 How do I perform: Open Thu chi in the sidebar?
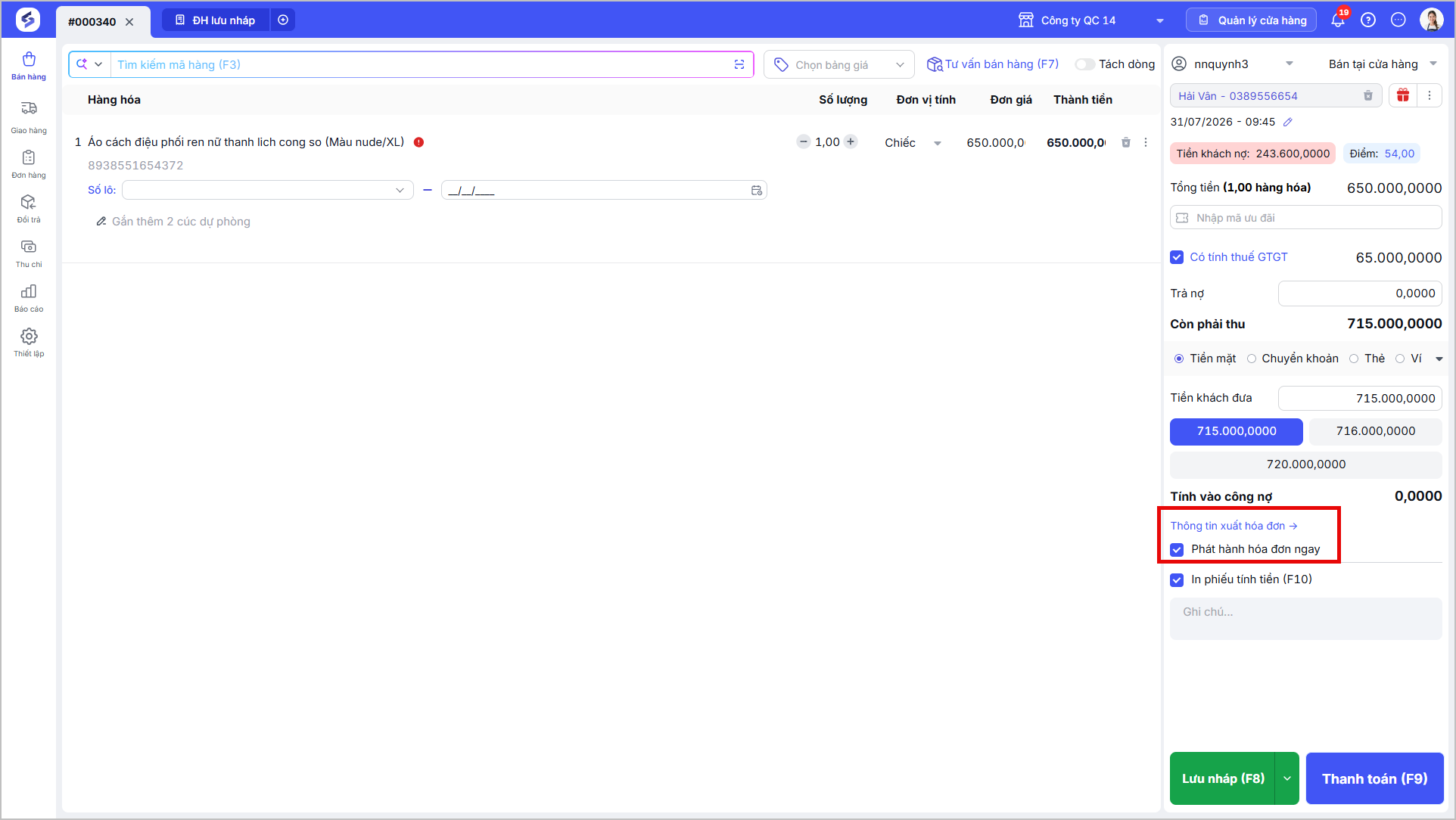pyautogui.click(x=29, y=253)
